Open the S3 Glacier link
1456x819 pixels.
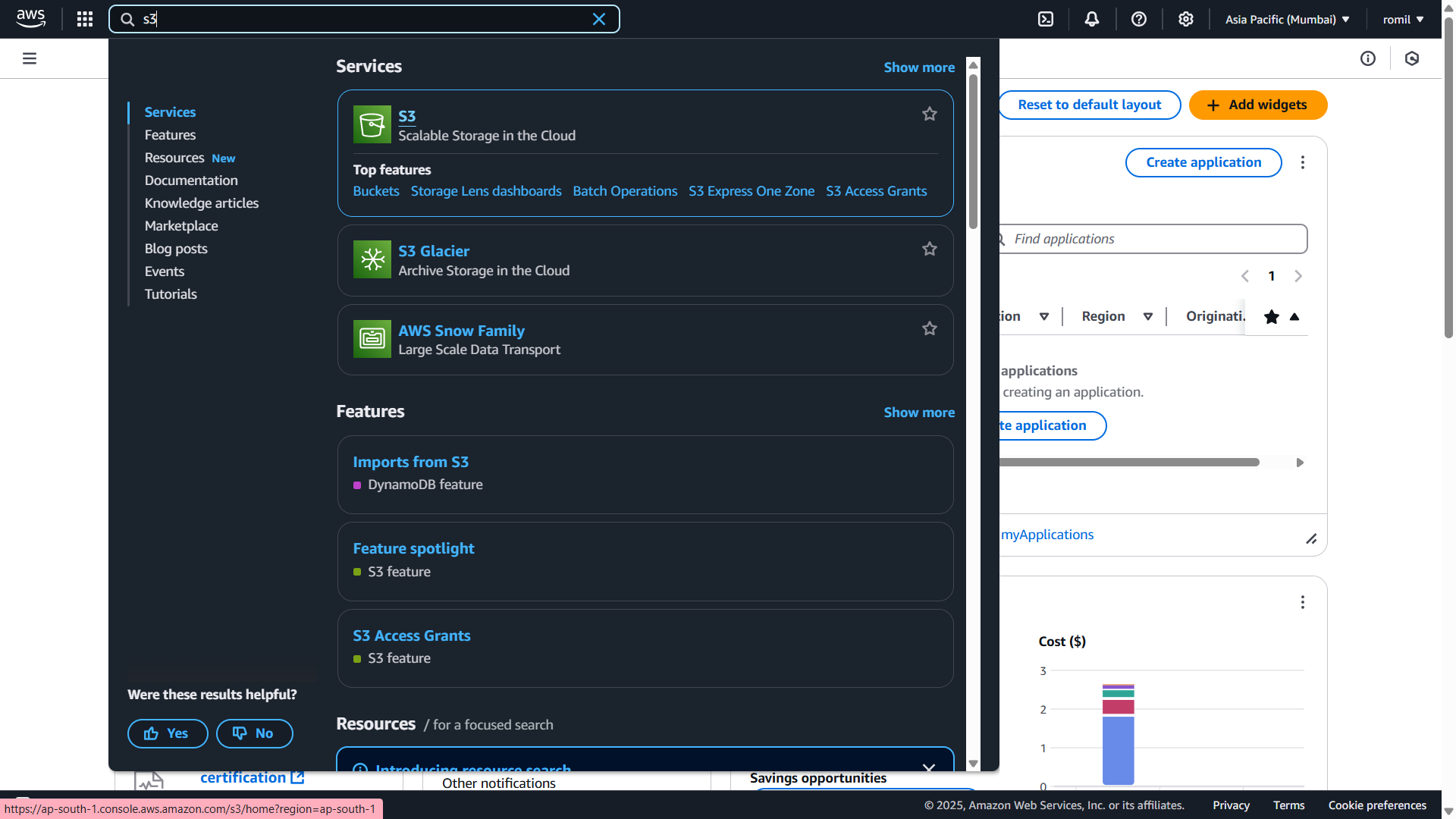(434, 251)
